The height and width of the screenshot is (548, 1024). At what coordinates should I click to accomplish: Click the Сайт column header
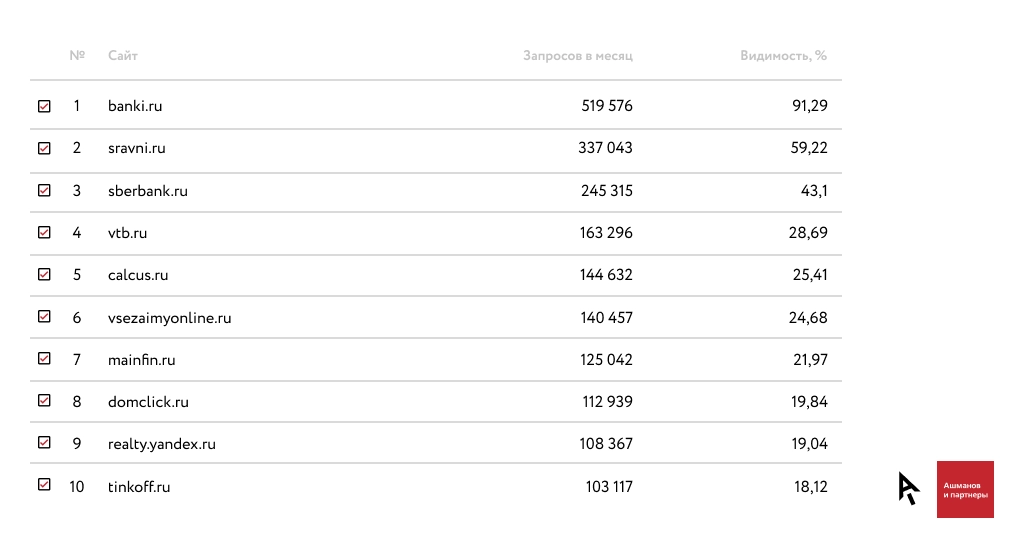point(123,56)
